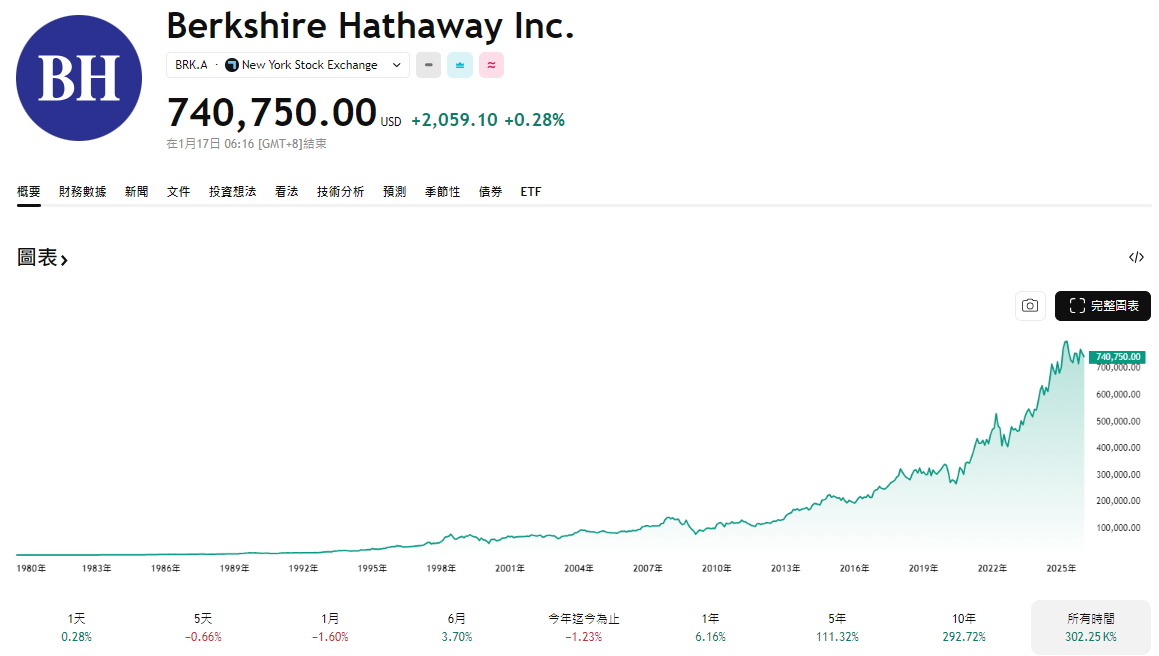Image resolution: width=1159 pixels, height=656 pixels.
Task: Take a chart snapshot with camera icon
Action: (x=1030, y=306)
